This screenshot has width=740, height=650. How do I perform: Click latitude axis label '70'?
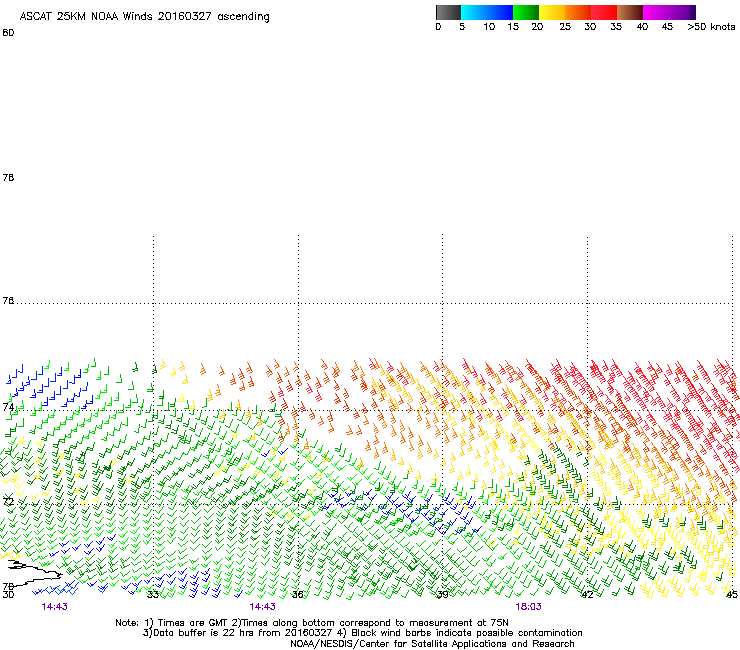[8, 587]
